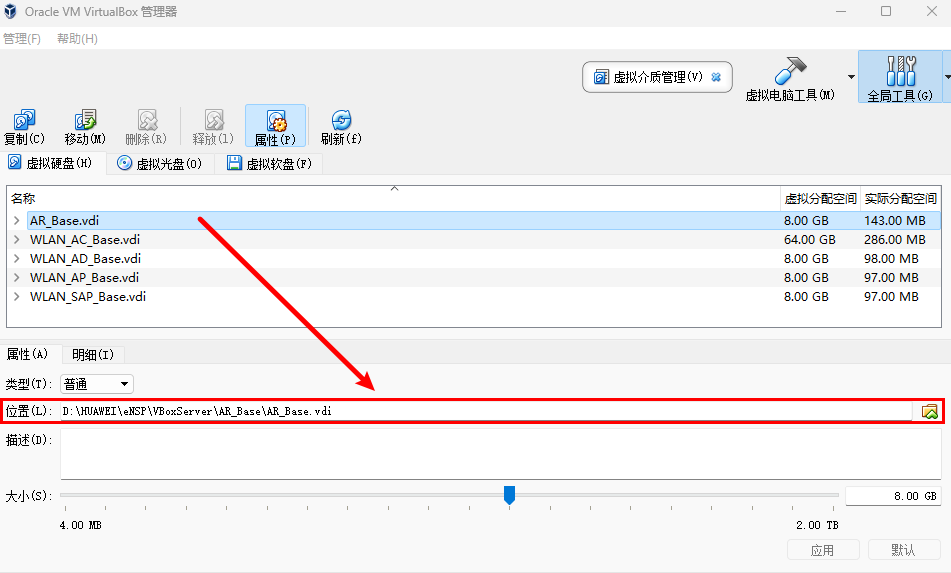Screen dimensions: 951x573
Task: Sort by Actual Size (实际分配空间) column
Action: (901, 198)
